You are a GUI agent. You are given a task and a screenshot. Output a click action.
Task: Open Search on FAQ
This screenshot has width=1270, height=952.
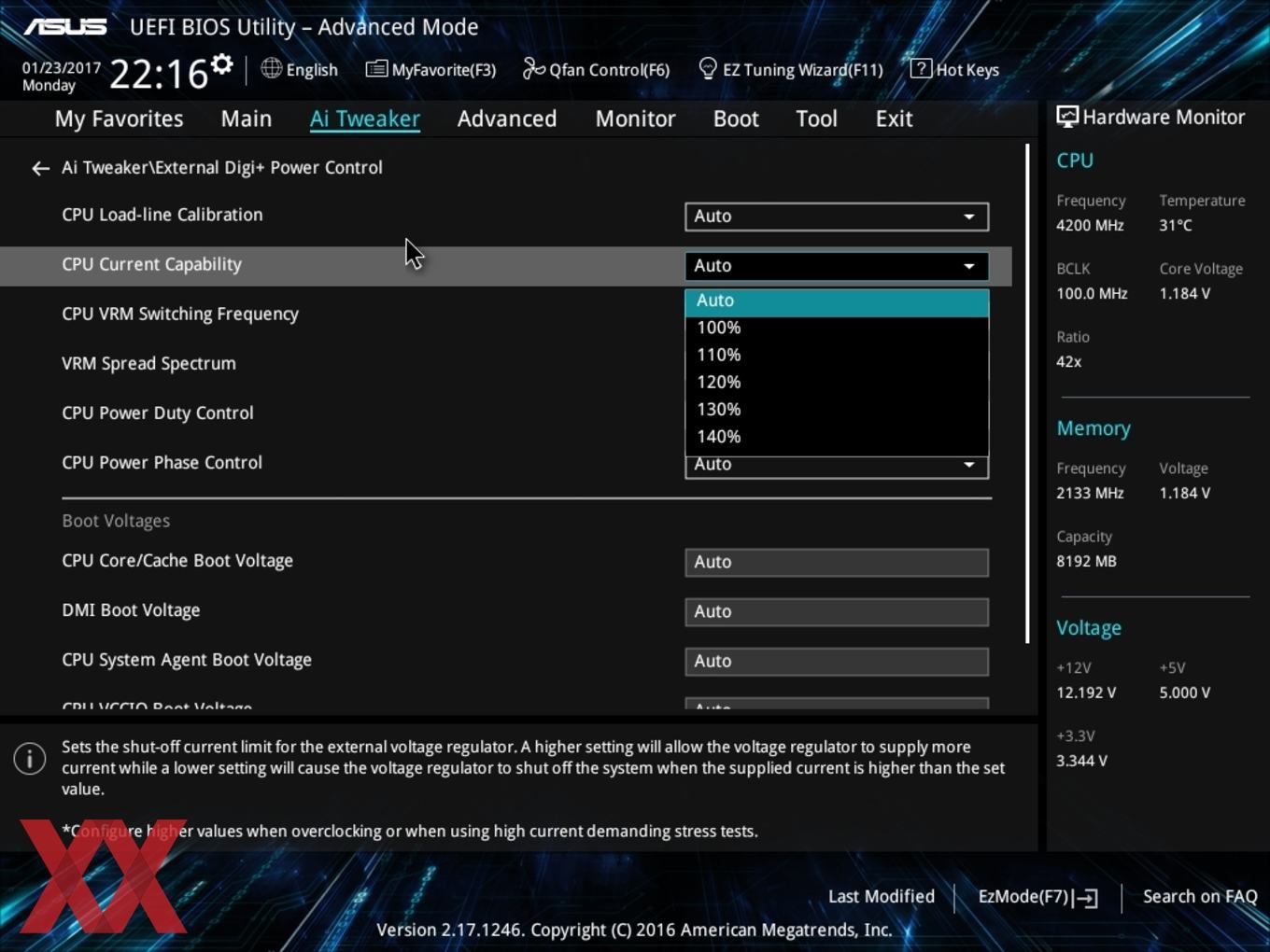click(x=1200, y=896)
